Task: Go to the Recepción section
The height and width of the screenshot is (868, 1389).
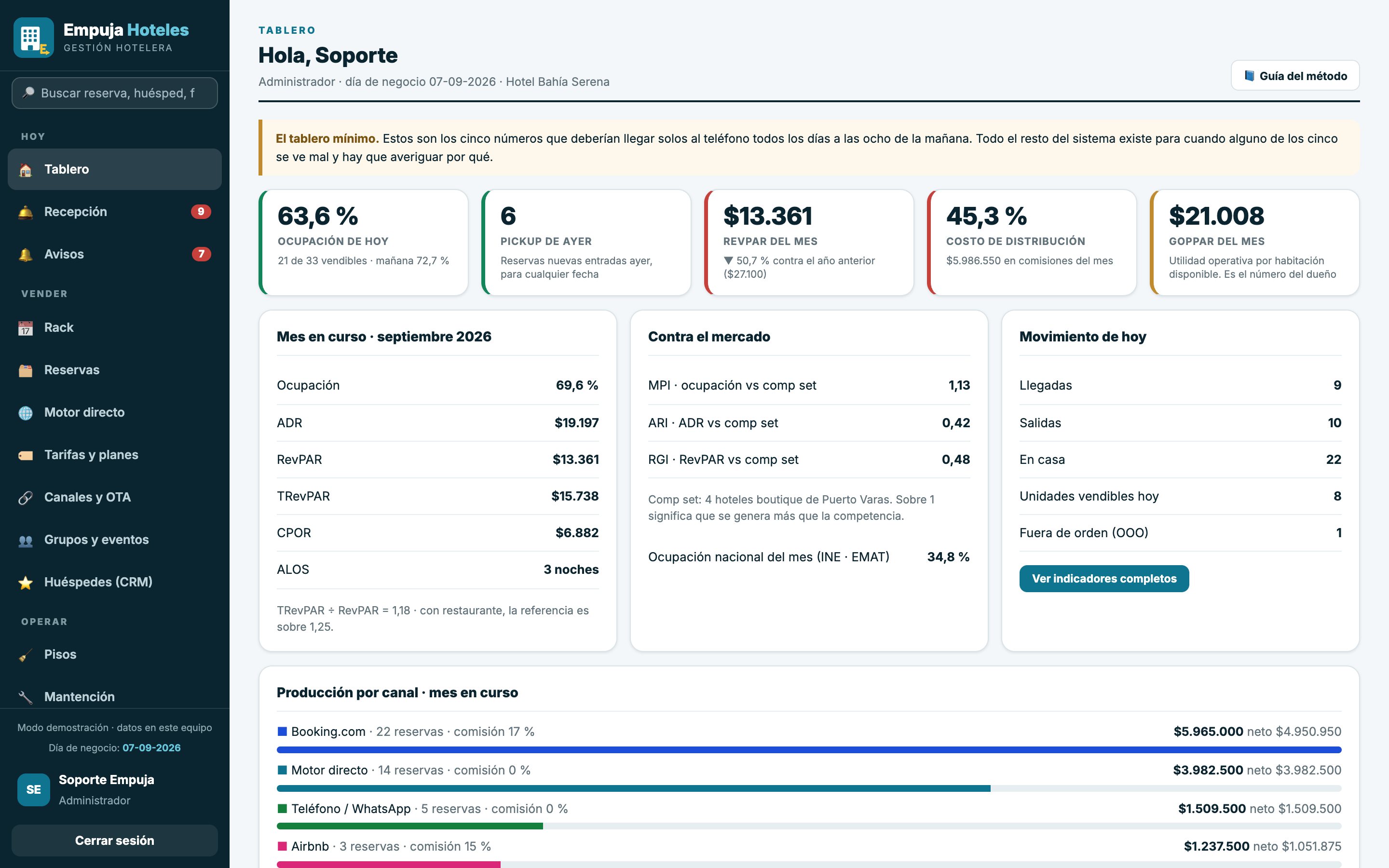Action: point(115,212)
